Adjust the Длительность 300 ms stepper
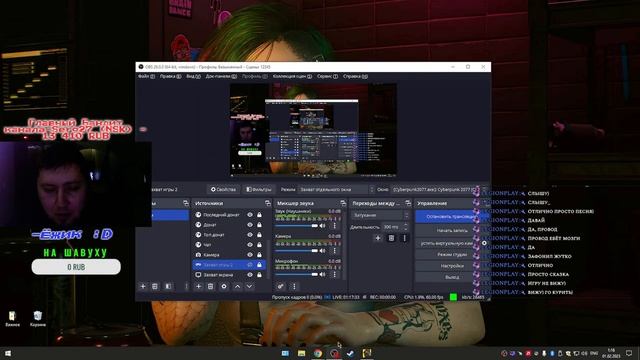 coord(406,227)
